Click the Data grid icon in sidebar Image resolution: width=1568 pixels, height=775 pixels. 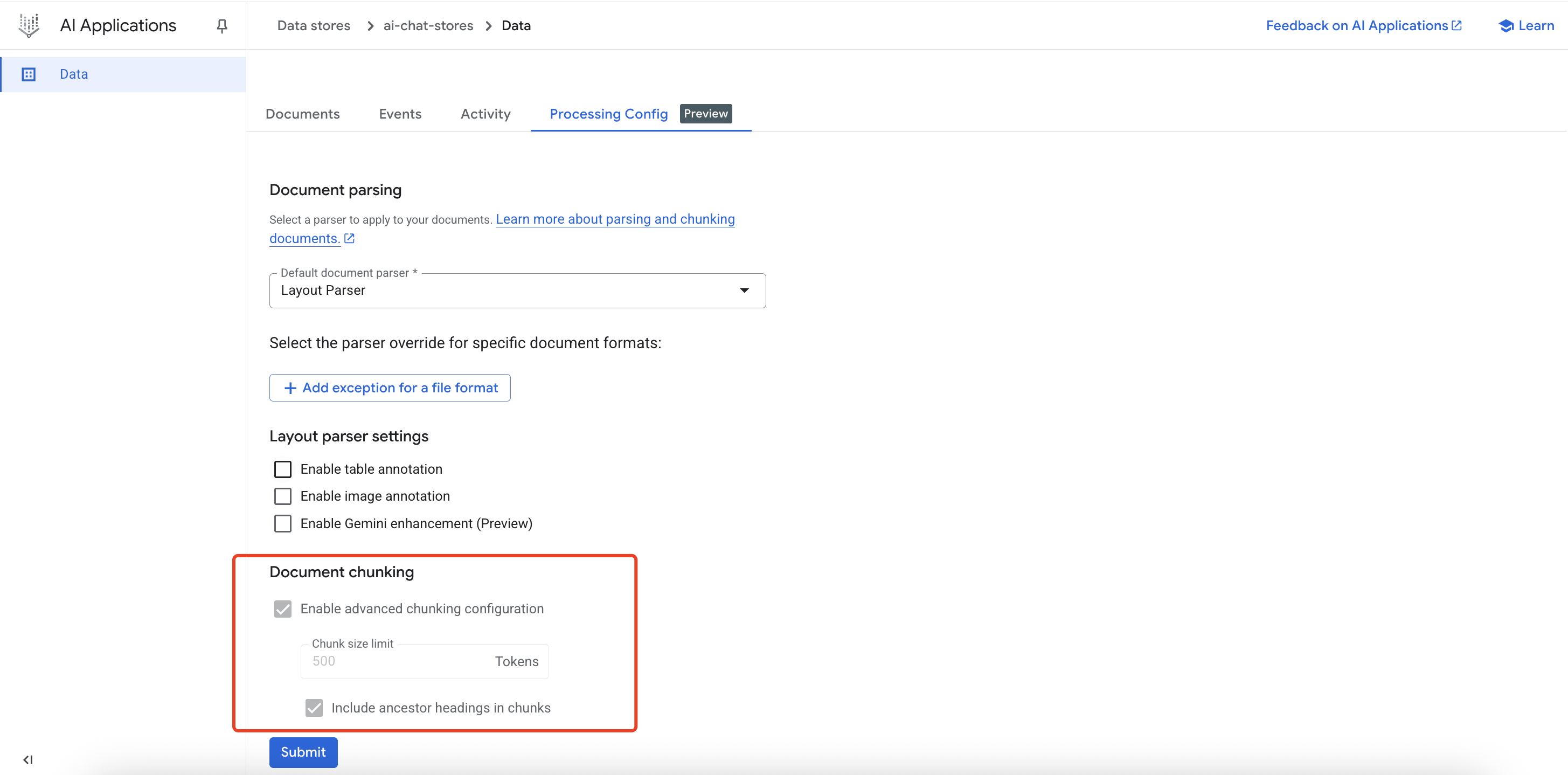pyautogui.click(x=29, y=74)
